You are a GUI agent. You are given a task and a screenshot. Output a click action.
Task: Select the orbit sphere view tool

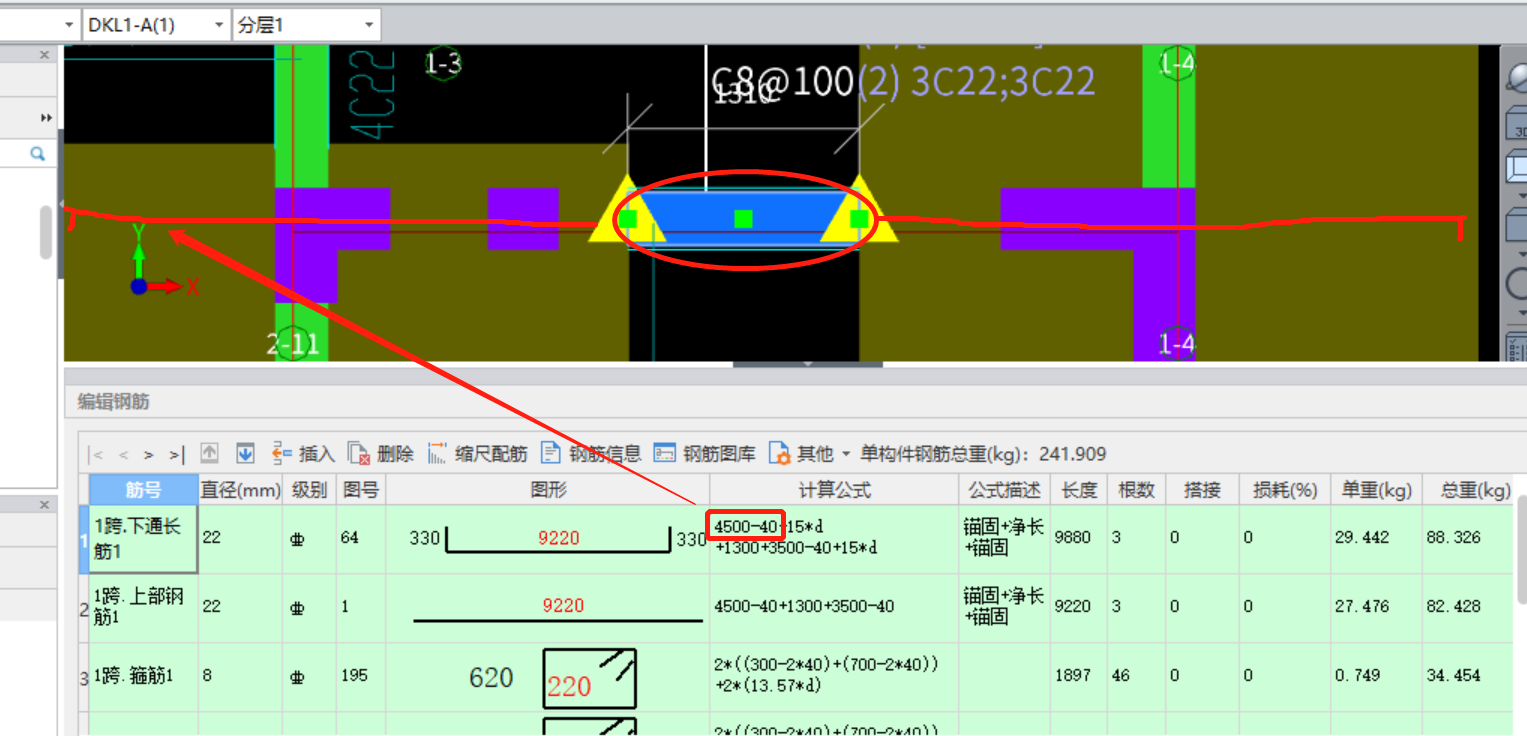(1517, 78)
